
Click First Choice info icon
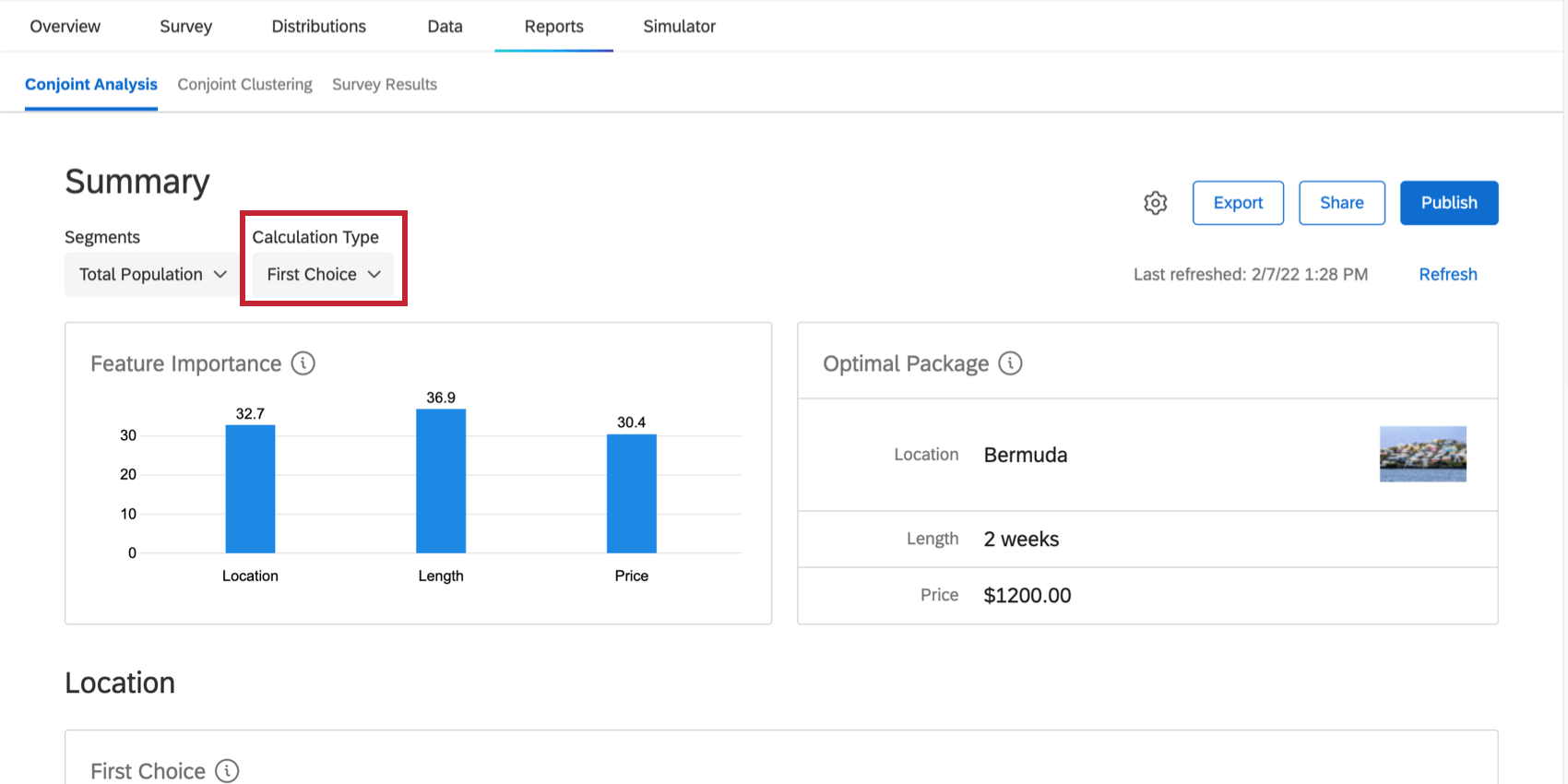tap(227, 770)
